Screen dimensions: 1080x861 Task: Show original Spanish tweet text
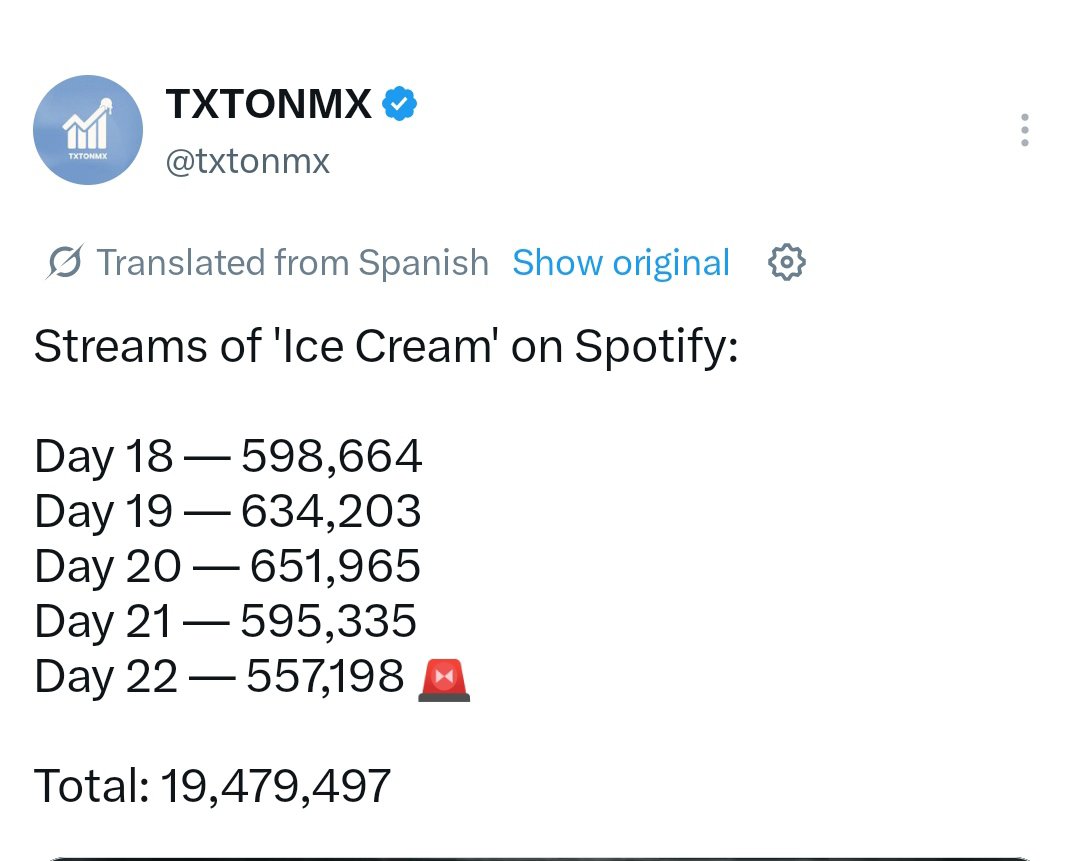(621, 262)
